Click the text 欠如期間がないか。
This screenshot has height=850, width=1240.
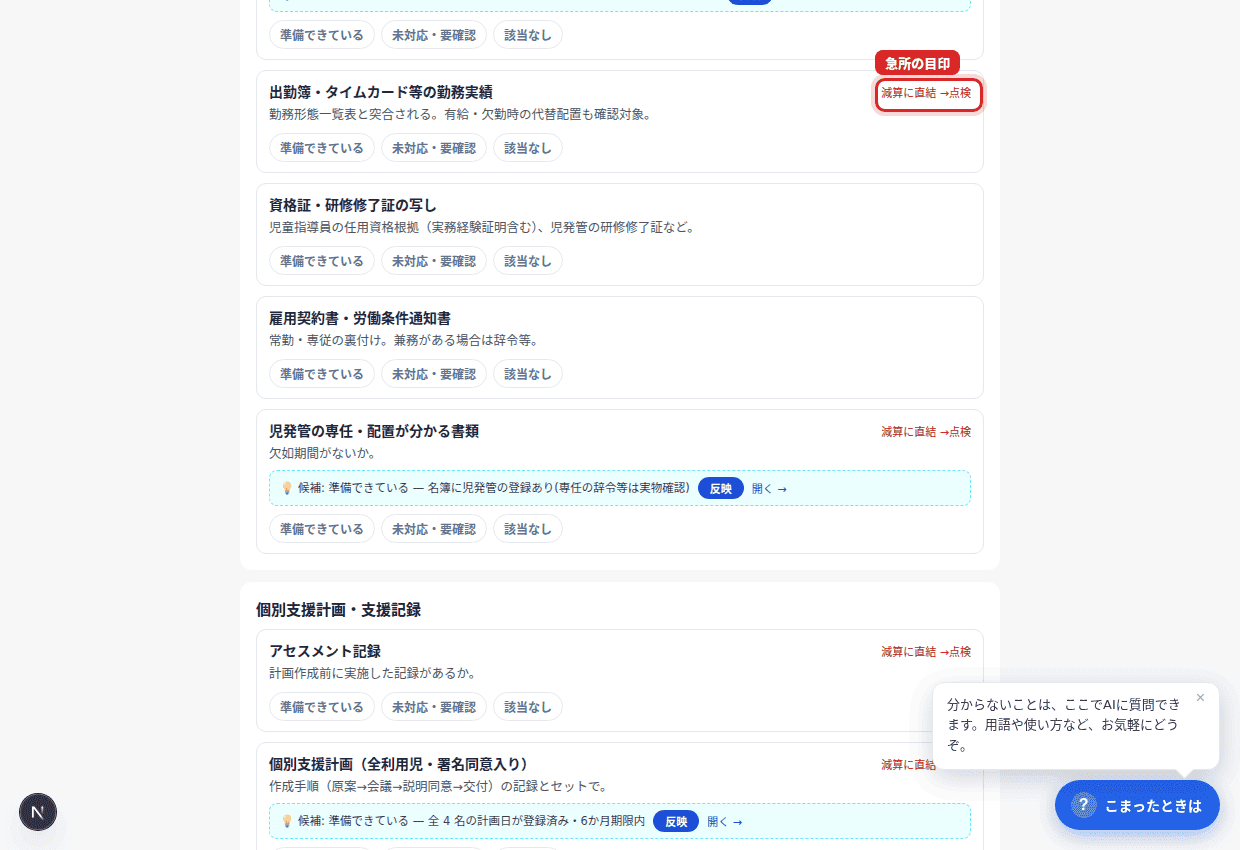pos(322,453)
